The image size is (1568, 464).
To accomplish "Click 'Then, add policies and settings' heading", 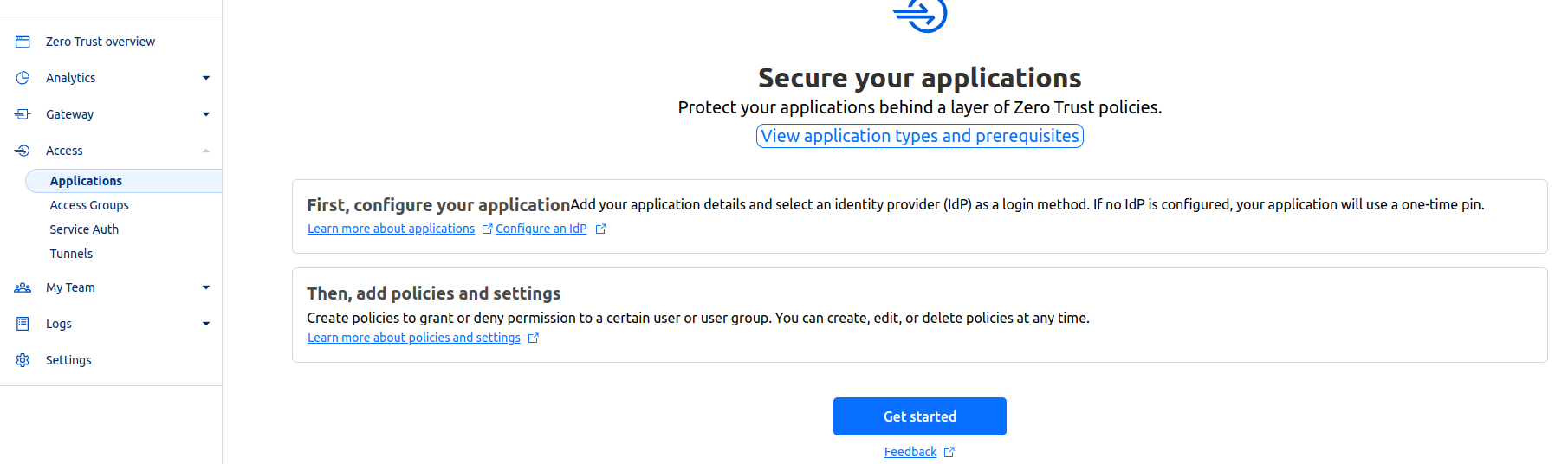I will (x=434, y=293).
